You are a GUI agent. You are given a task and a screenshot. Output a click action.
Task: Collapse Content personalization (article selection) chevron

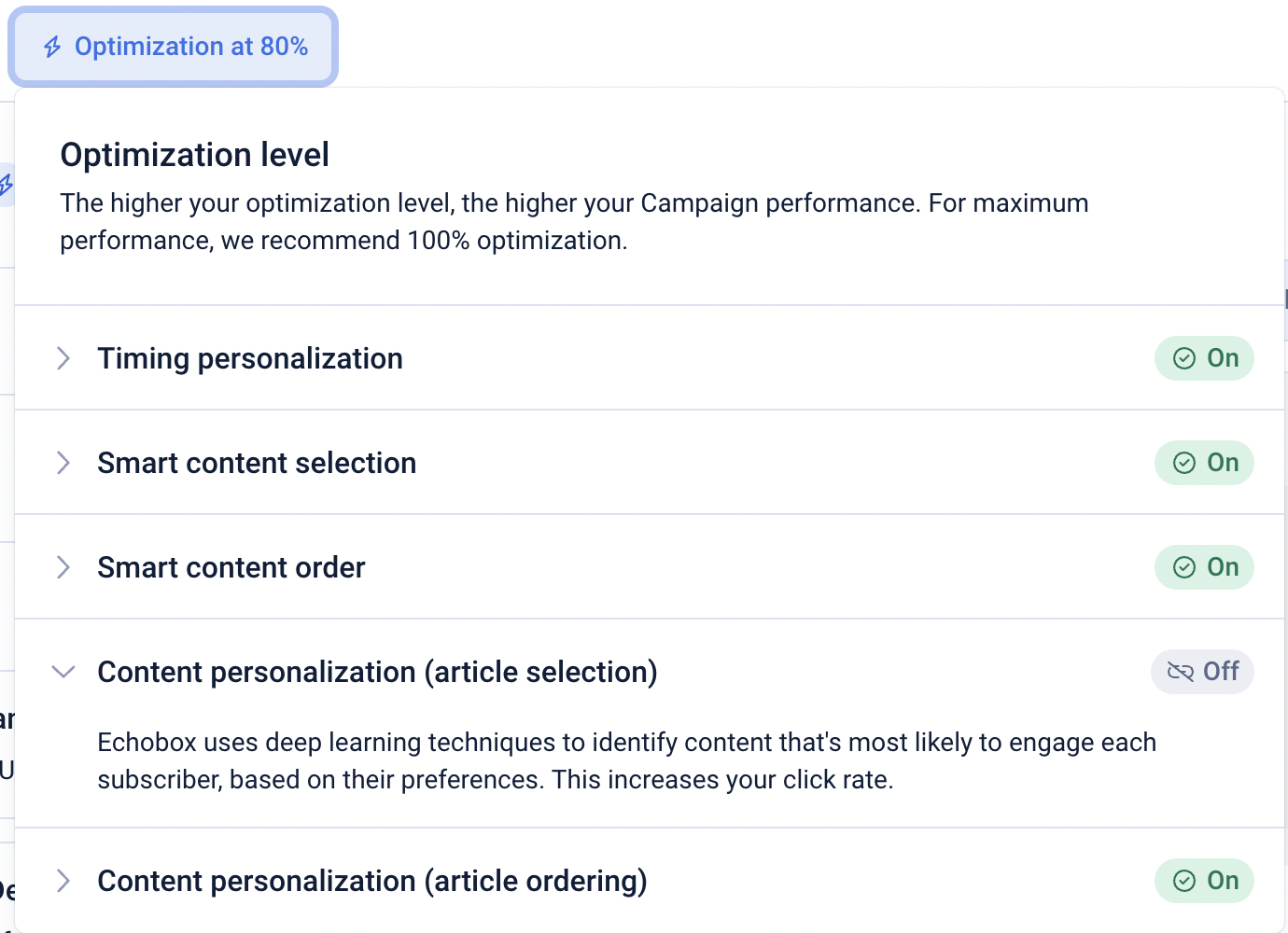(x=63, y=672)
